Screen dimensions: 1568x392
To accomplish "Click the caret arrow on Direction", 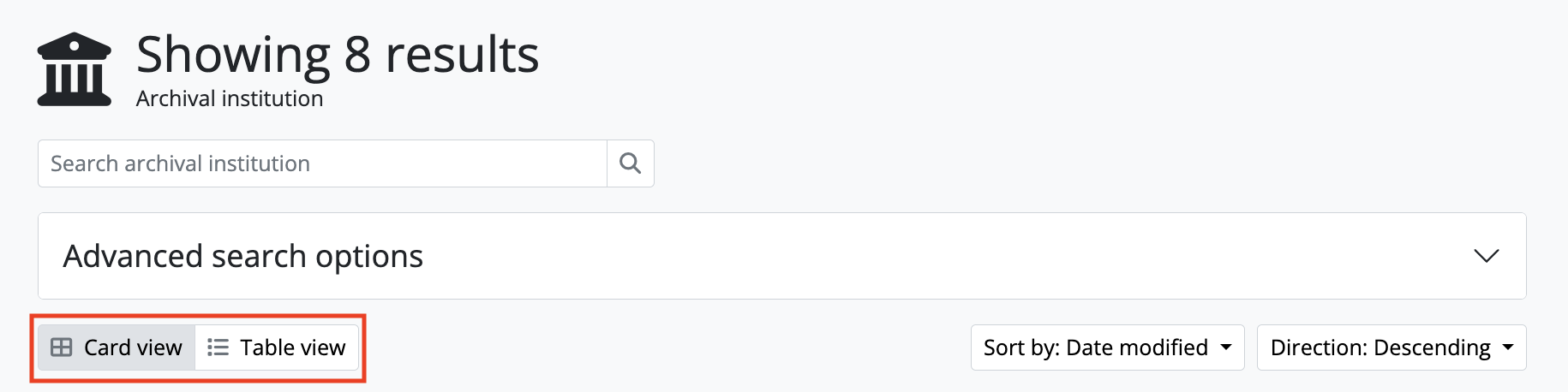I will click(x=1508, y=347).
